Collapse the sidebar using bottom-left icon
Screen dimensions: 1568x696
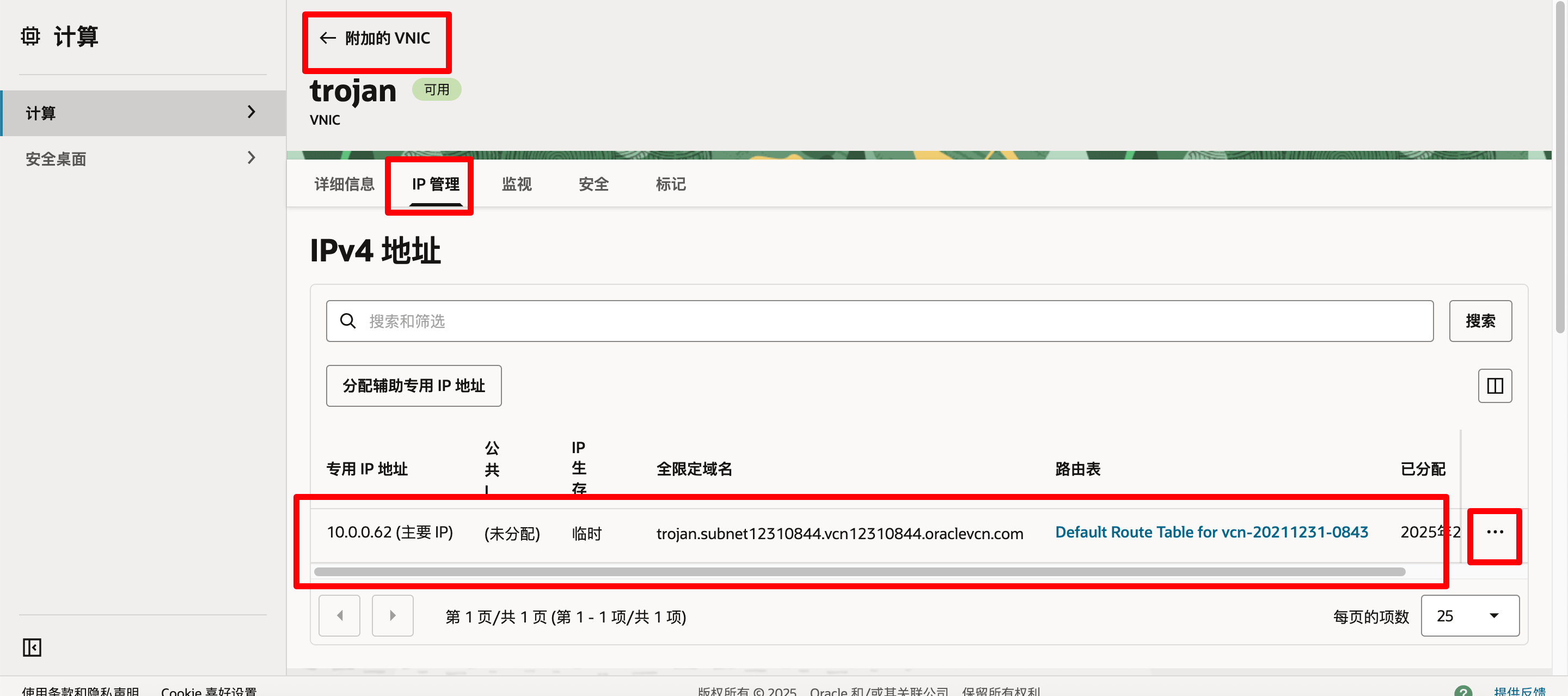click(32, 648)
